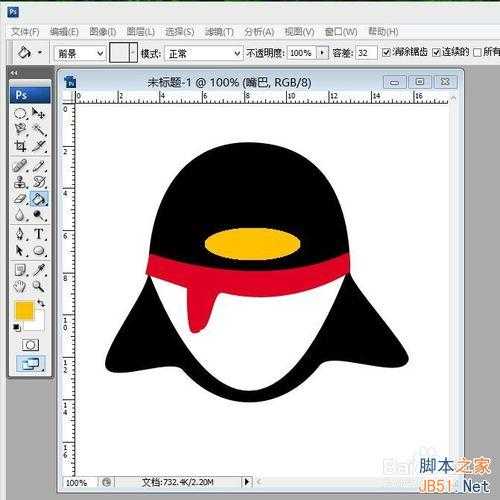Click document size text 文档:732.4K/2.20M
Viewport: 500px width, 500px height.
pyautogui.click(x=178, y=482)
